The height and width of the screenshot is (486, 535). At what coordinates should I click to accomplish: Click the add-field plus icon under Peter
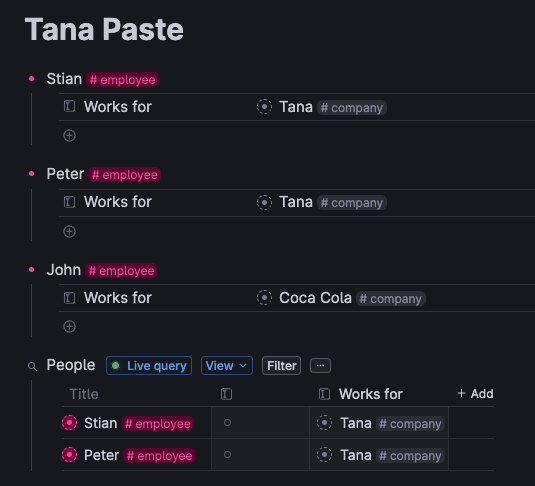point(69,231)
